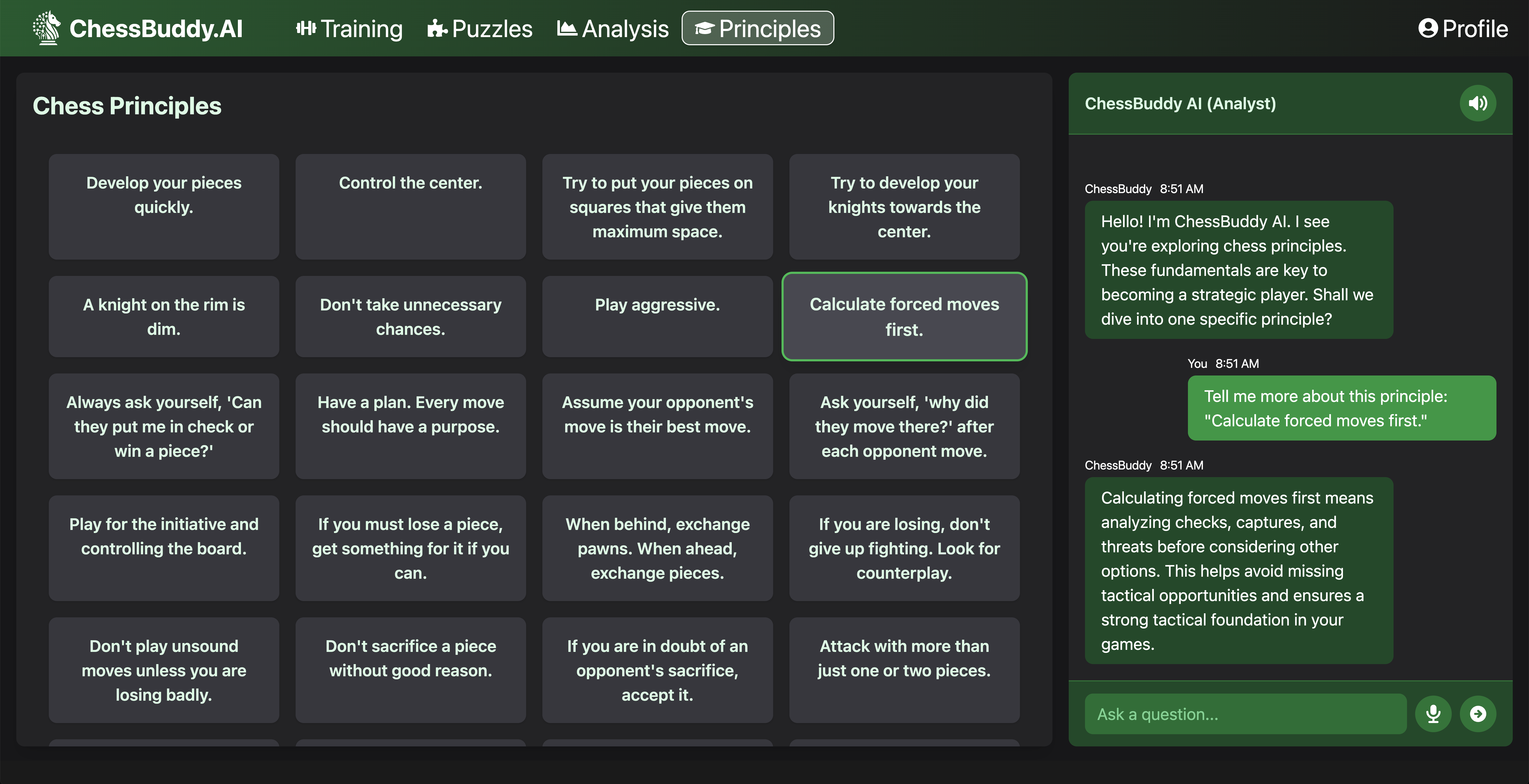This screenshot has width=1529, height=784.
Task: Open 'pieces on squares maximum space' card
Action: coord(658,207)
